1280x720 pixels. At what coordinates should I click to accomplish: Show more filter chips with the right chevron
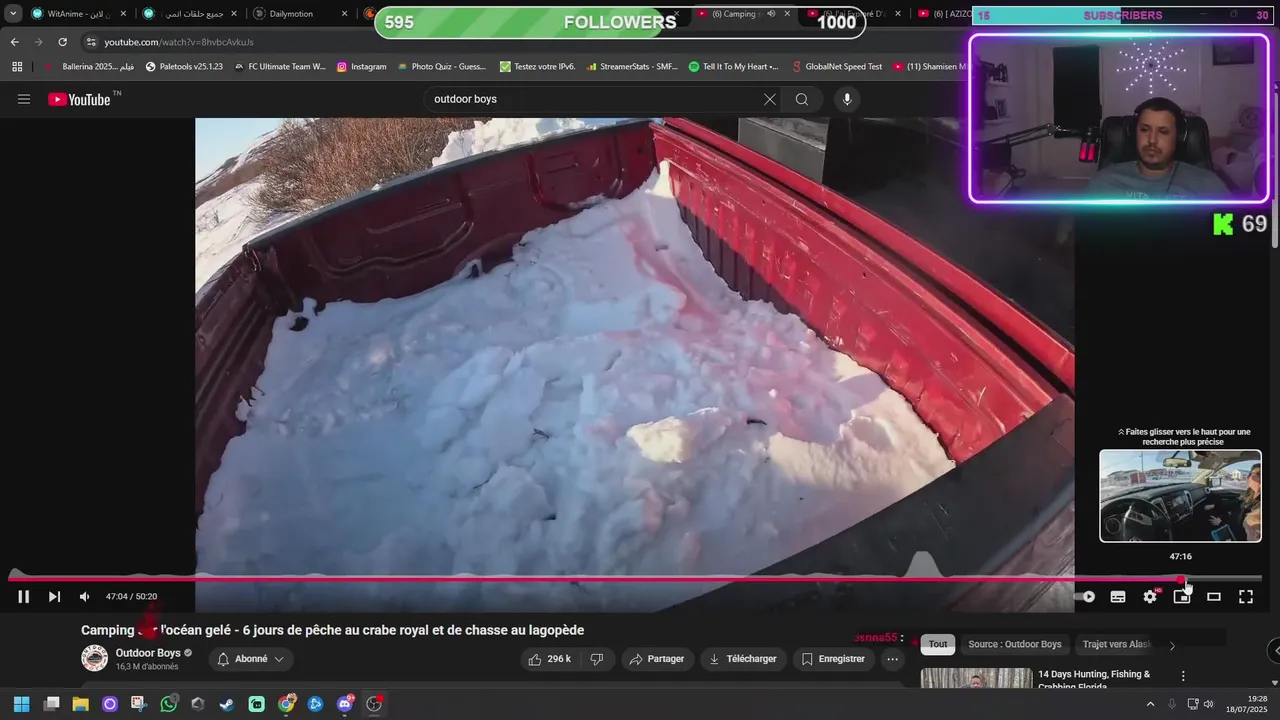click(x=1172, y=645)
